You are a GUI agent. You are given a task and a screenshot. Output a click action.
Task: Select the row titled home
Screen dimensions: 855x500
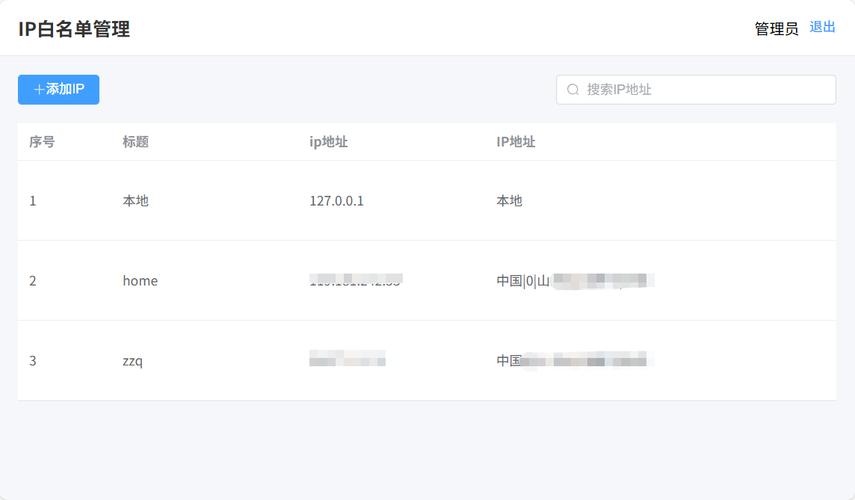coord(426,281)
